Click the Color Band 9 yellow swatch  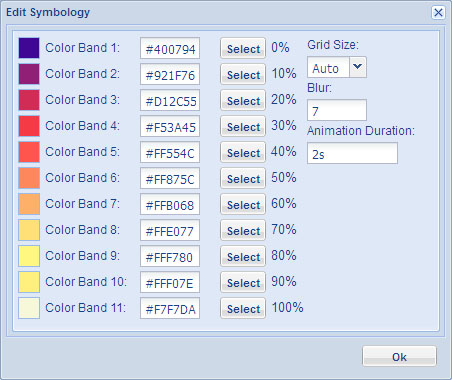point(29,256)
